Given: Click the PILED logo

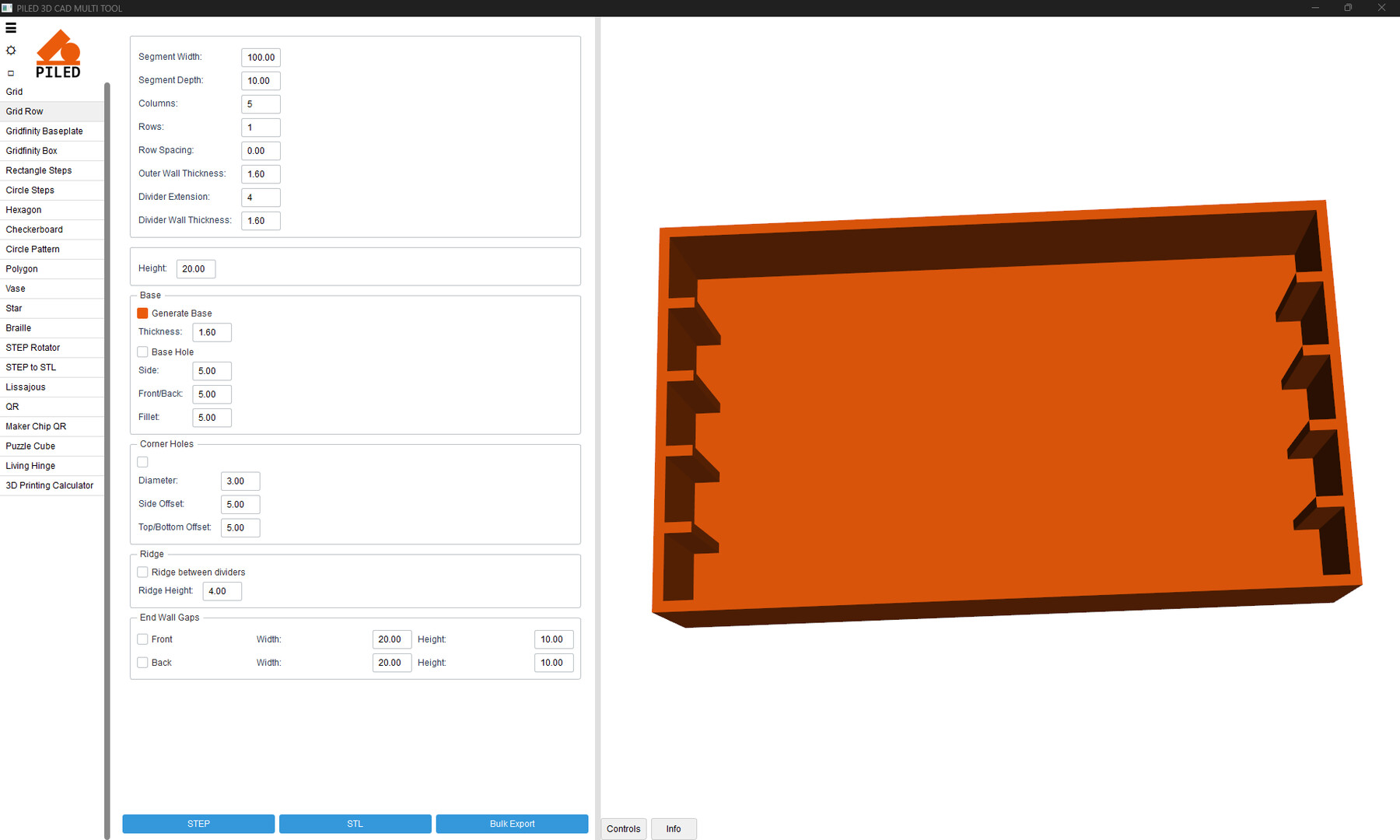Looking at the screenshot, I should pyautogui.click(x=58, y=54).
